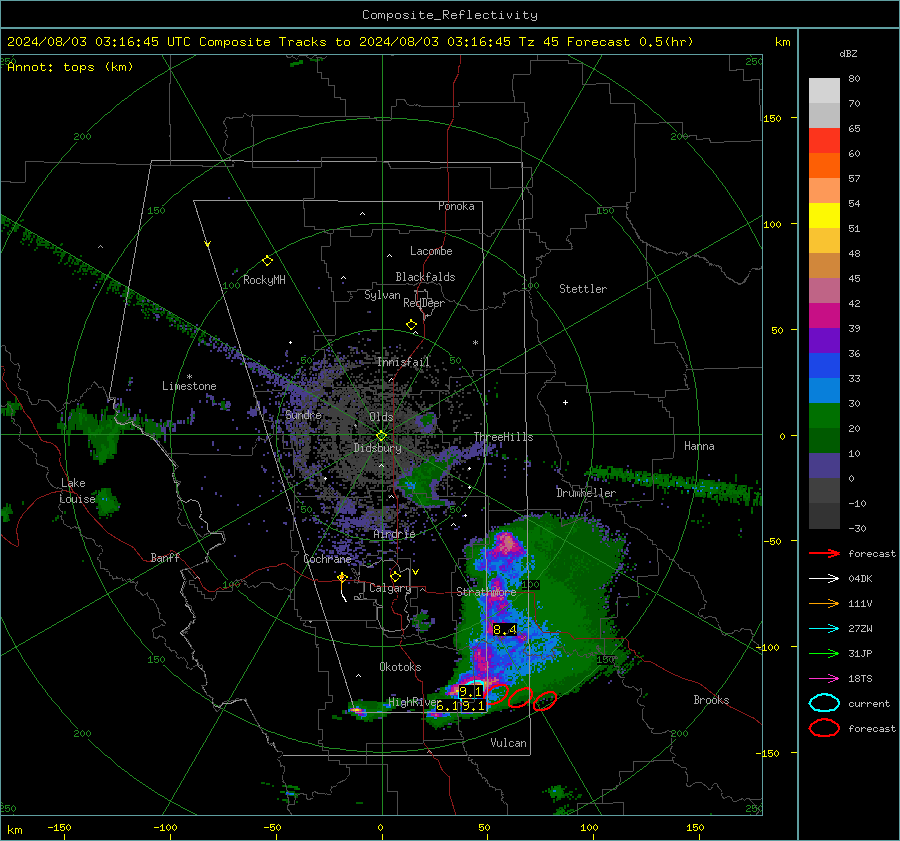The image size is (900, 841).
Task: Pick the purple 39-36 dBZ swatch
Action: pyautogui.click(x=824, y=340)
